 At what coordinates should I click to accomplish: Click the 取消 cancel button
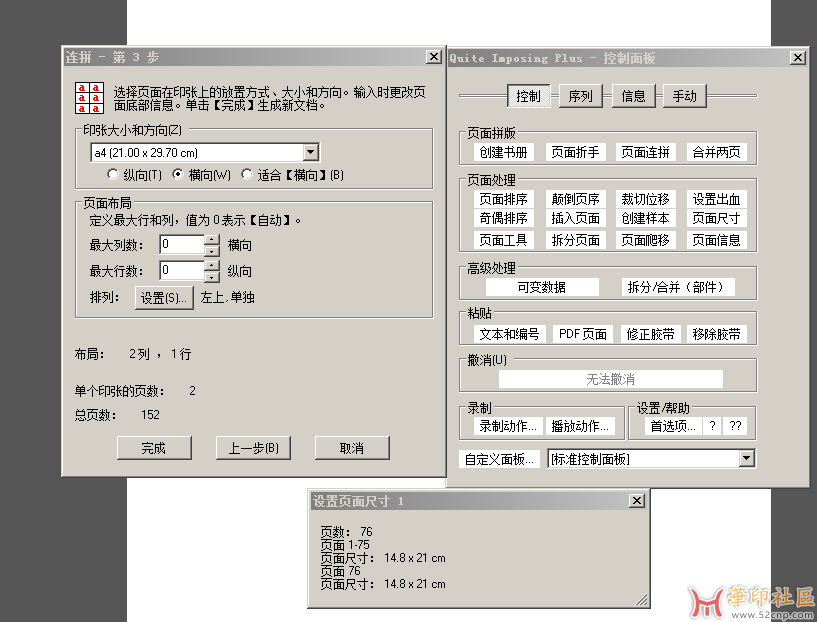pyautogui.click(x=352, y=448)
